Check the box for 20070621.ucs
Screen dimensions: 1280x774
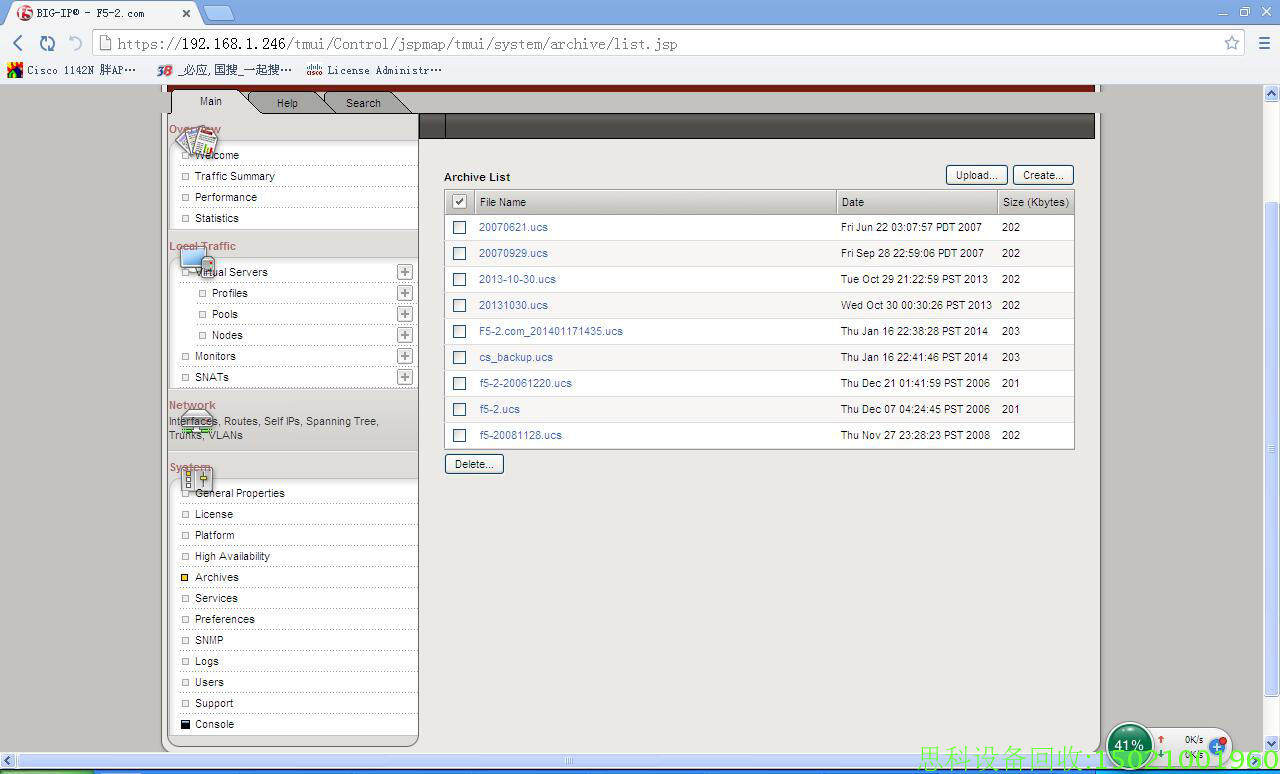(x=459, y=227)
